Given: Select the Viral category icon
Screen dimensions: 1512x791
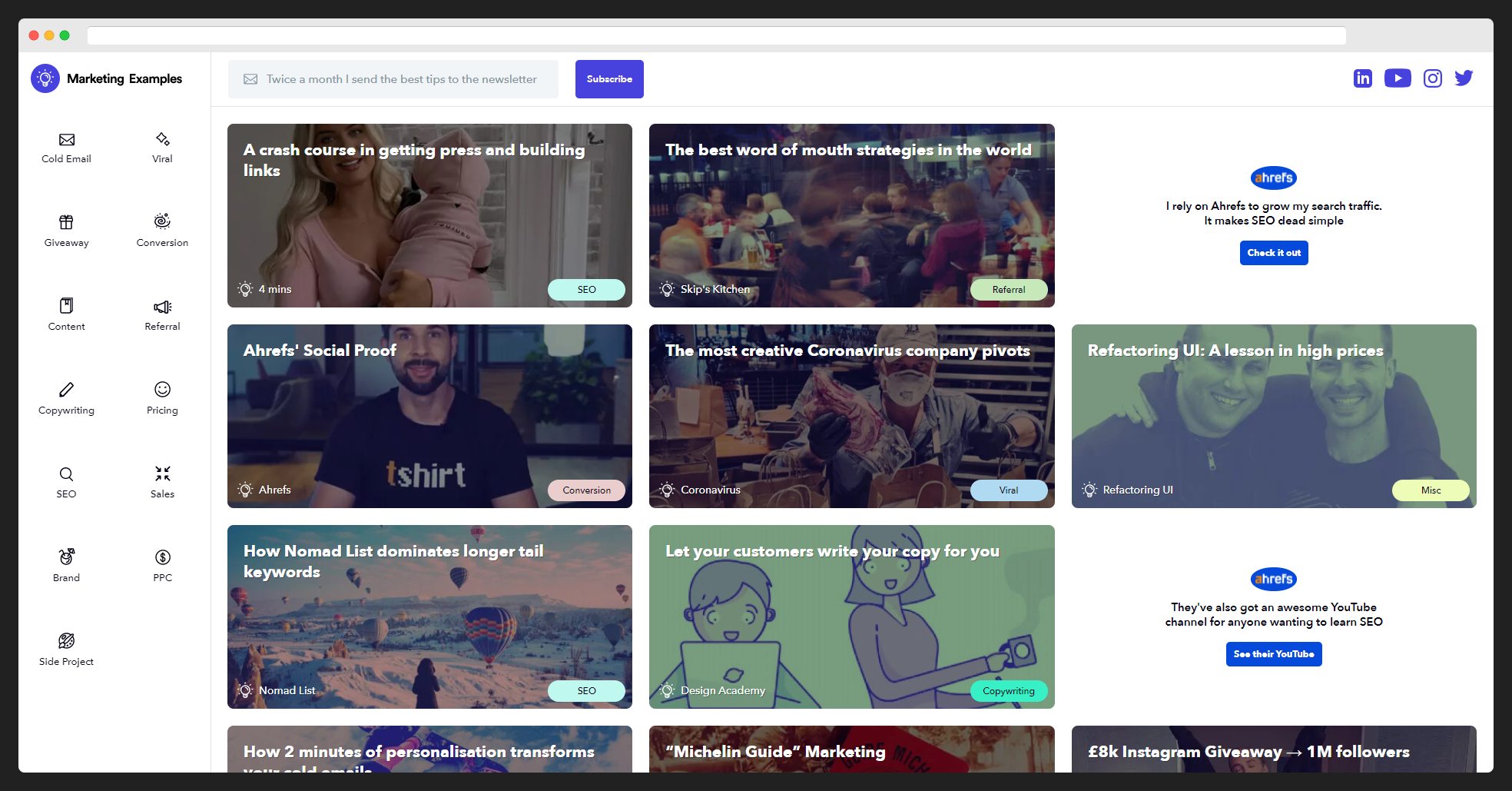Looking at the screenshot, I should pos(162,139).
